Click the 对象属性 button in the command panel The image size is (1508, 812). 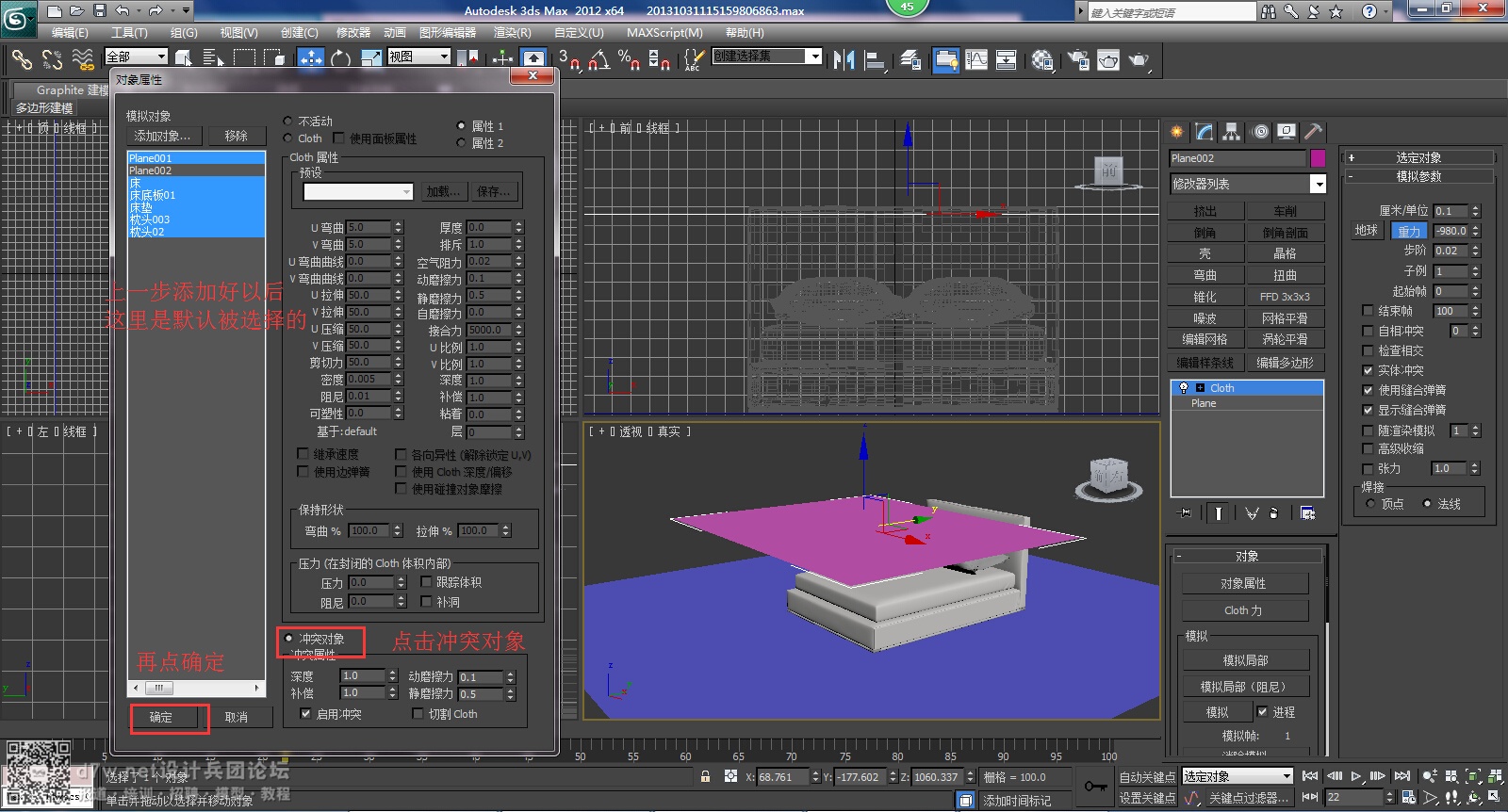pos(1245,583)
